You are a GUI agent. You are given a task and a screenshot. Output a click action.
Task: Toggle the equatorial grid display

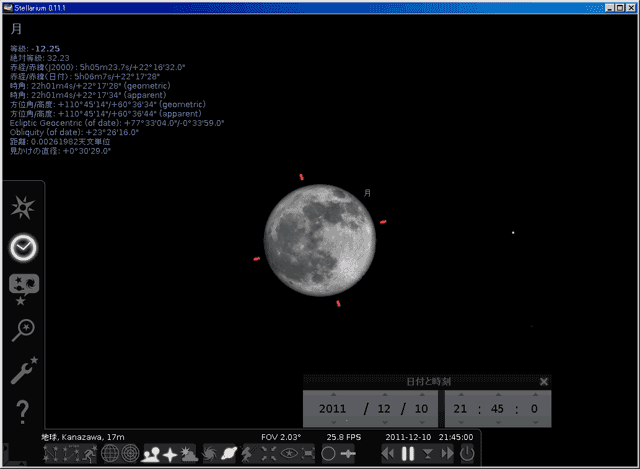tap(108, 454)
